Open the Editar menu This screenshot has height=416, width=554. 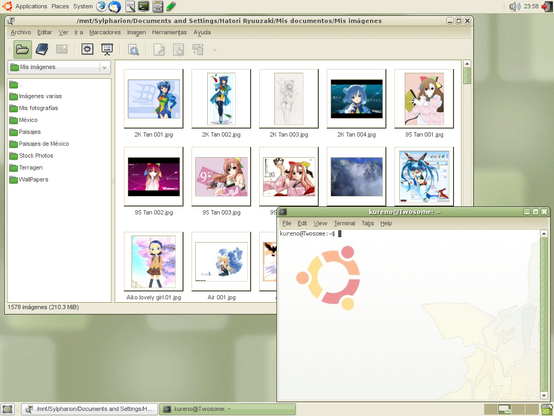click(x=45, y=33)
